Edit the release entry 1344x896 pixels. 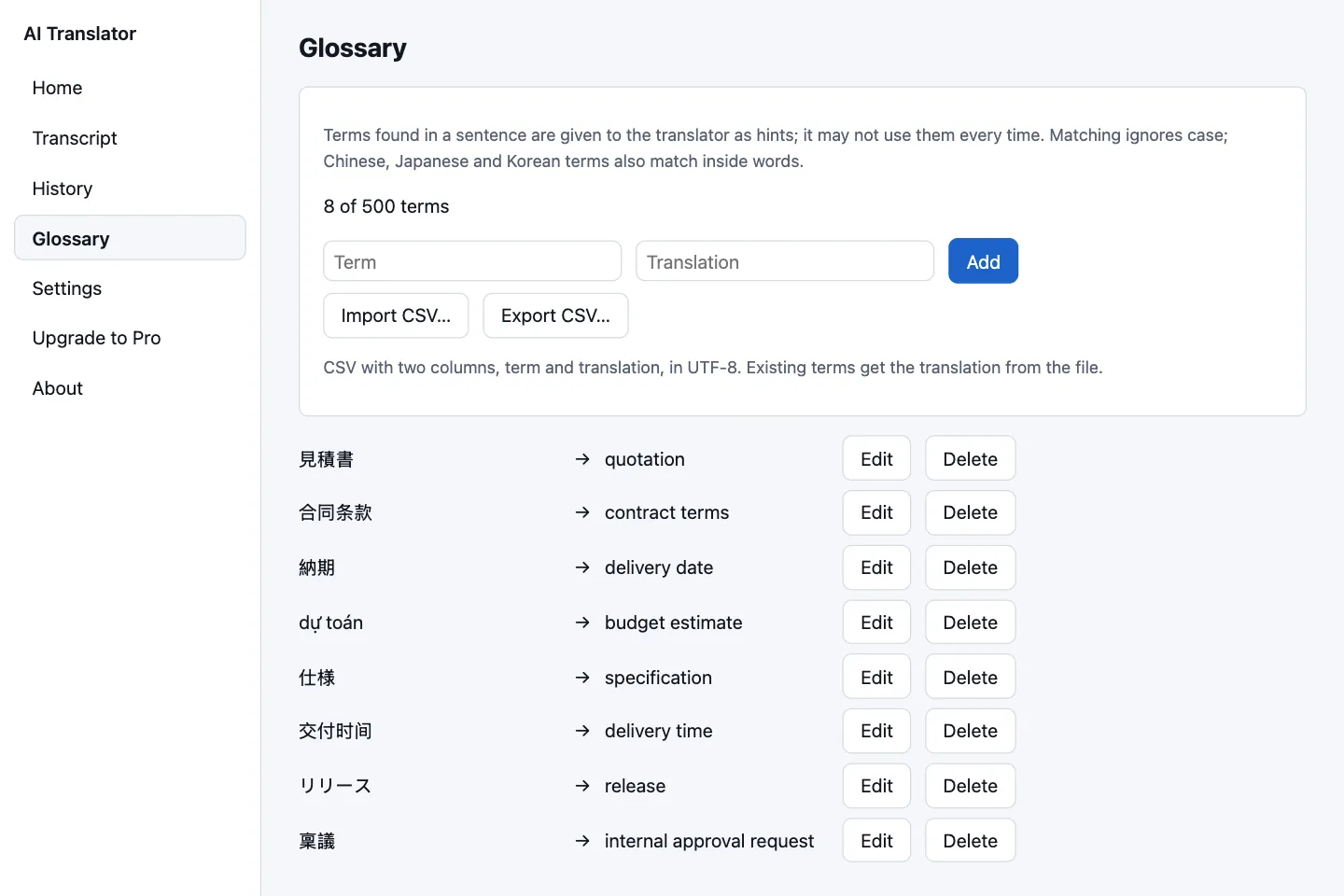click(876, 786)
